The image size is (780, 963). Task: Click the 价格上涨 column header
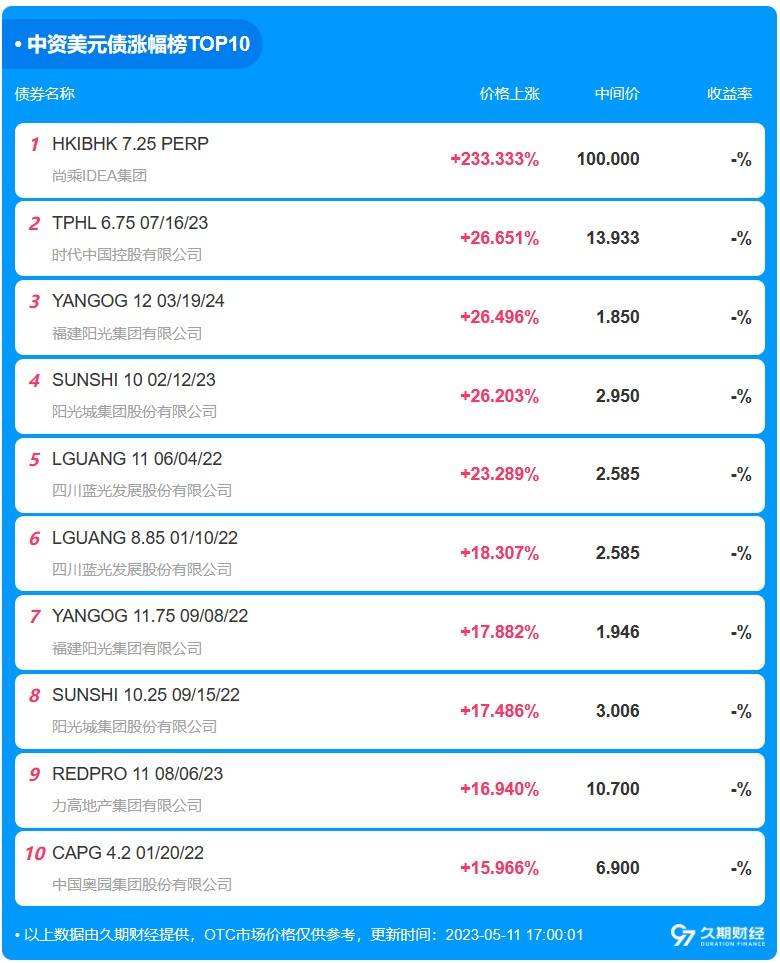pyautogui.click(x=509, y=93)
